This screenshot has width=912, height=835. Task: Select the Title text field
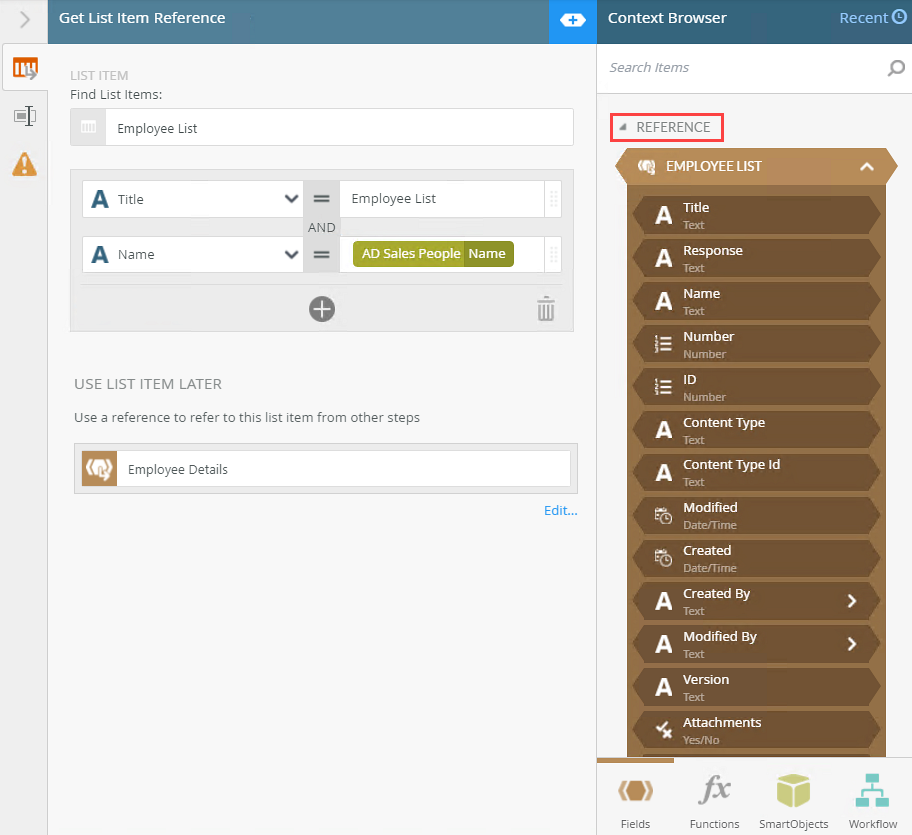pyautogui.click(x=756, y=216)
